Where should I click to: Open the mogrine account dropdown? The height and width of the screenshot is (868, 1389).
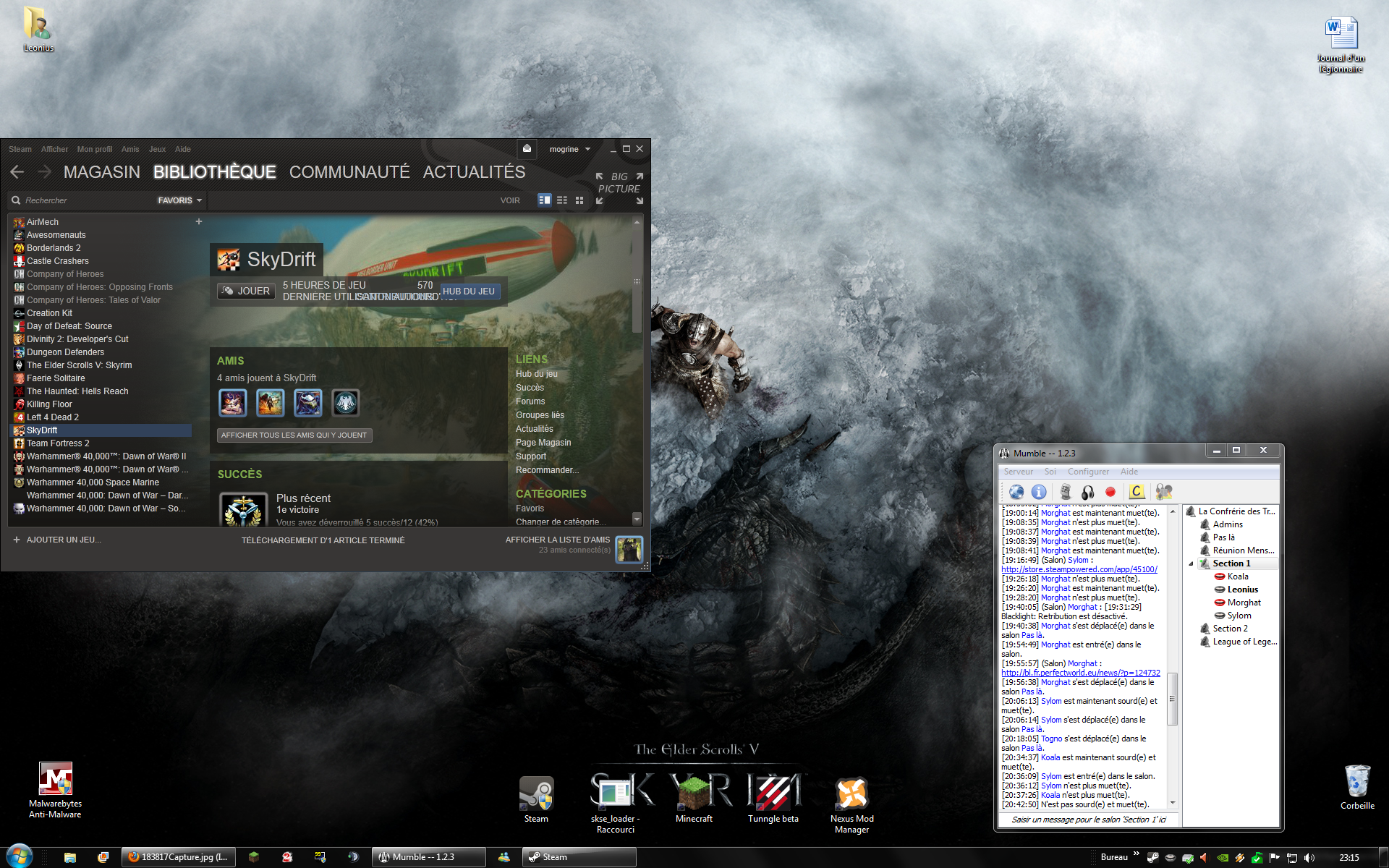[569, 149]
